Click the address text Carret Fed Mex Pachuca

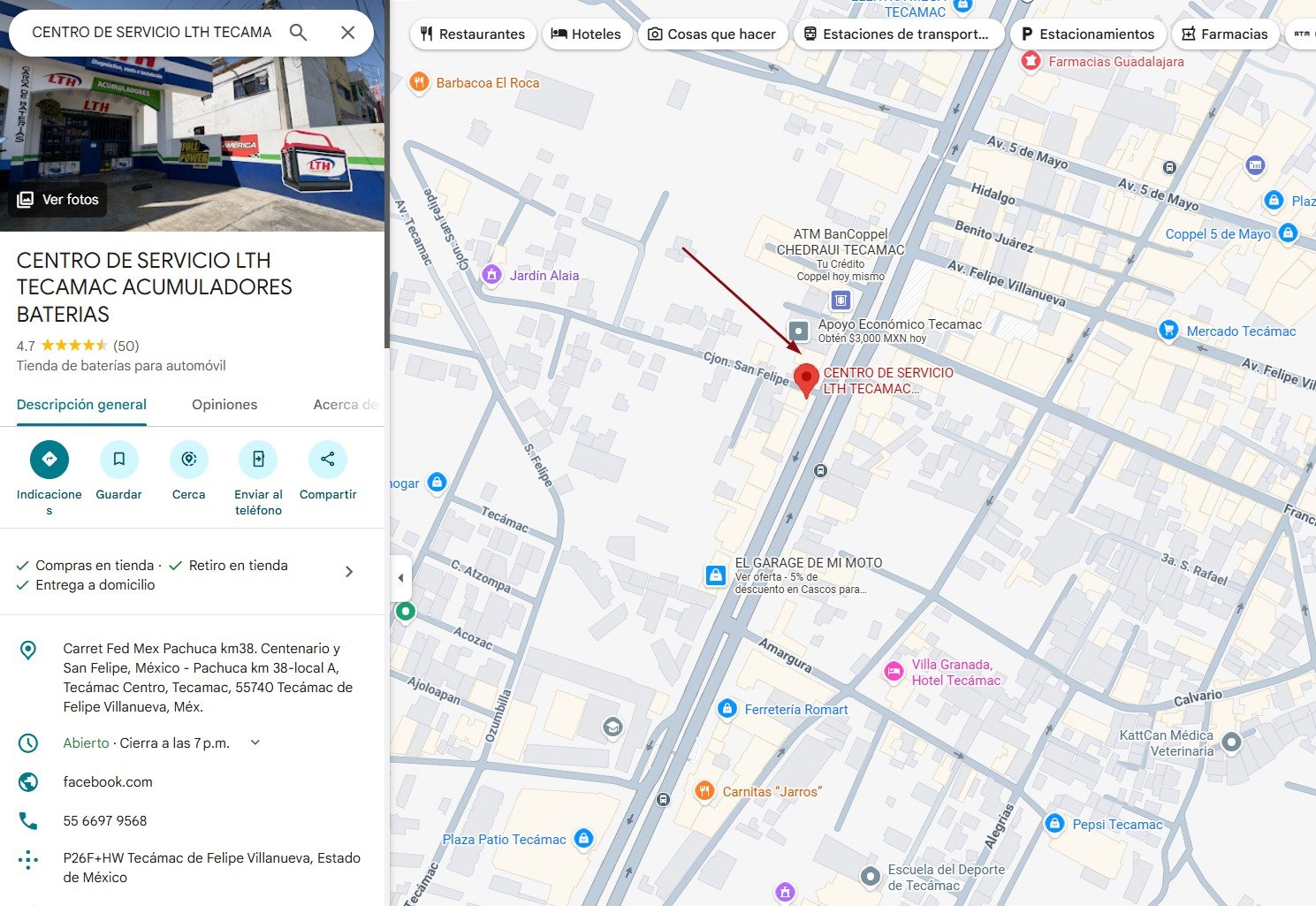(208, 678)
